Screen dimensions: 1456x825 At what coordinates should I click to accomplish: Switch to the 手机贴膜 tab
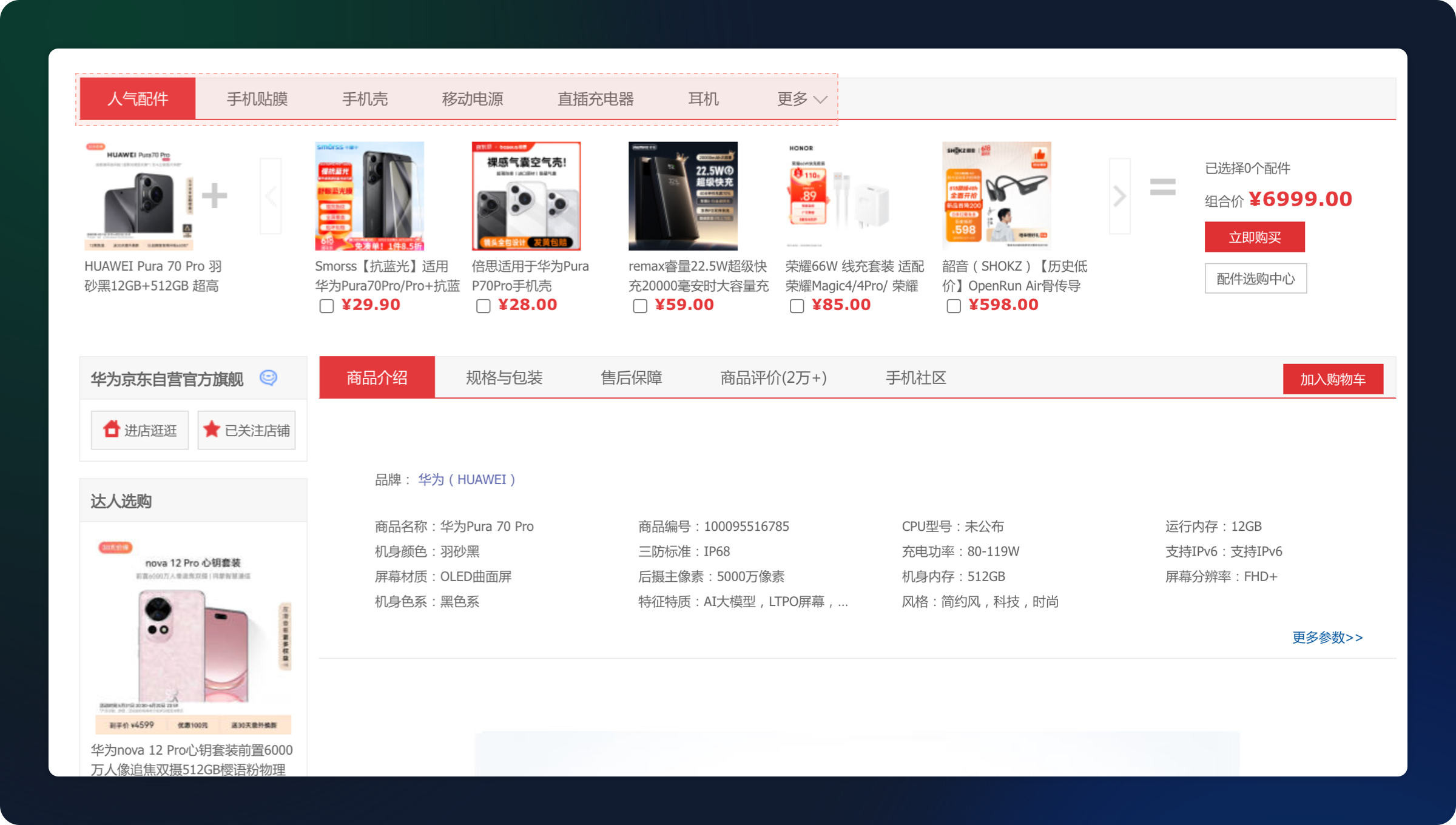(x=257, y=99)
